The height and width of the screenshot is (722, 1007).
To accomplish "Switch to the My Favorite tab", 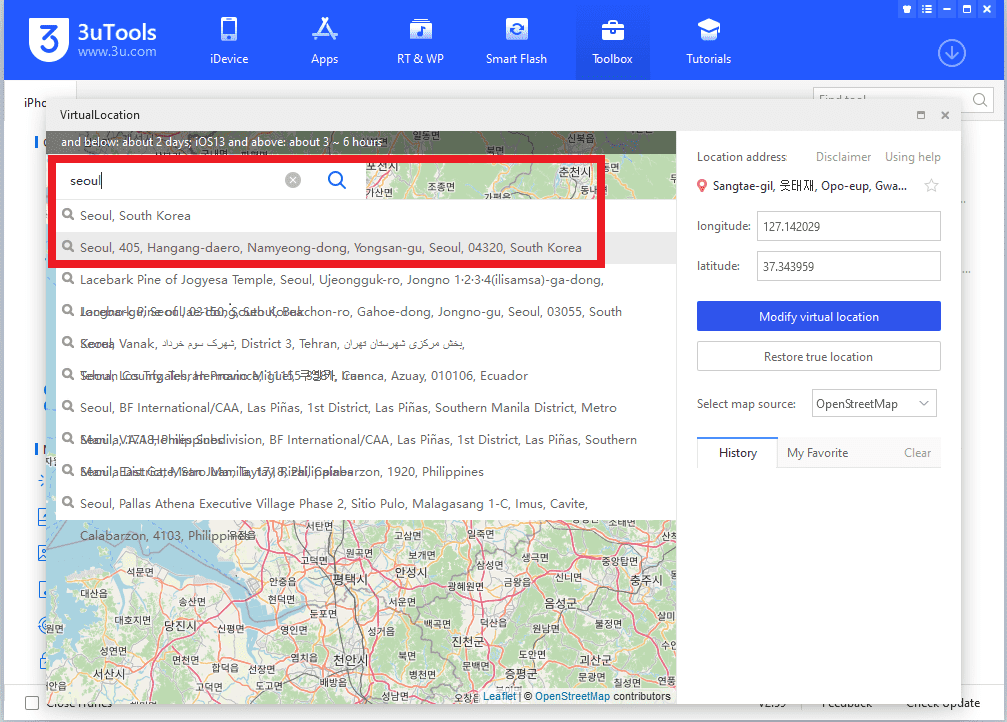I will [817, 453].
